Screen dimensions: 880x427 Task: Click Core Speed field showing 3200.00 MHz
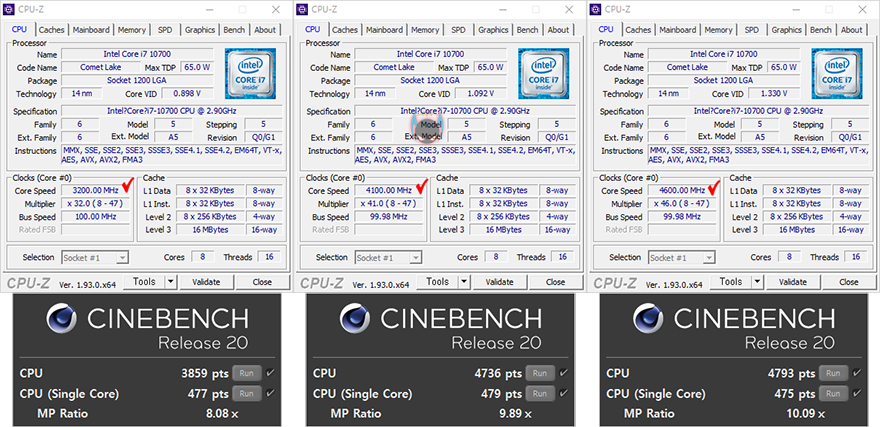pos(95,190)
